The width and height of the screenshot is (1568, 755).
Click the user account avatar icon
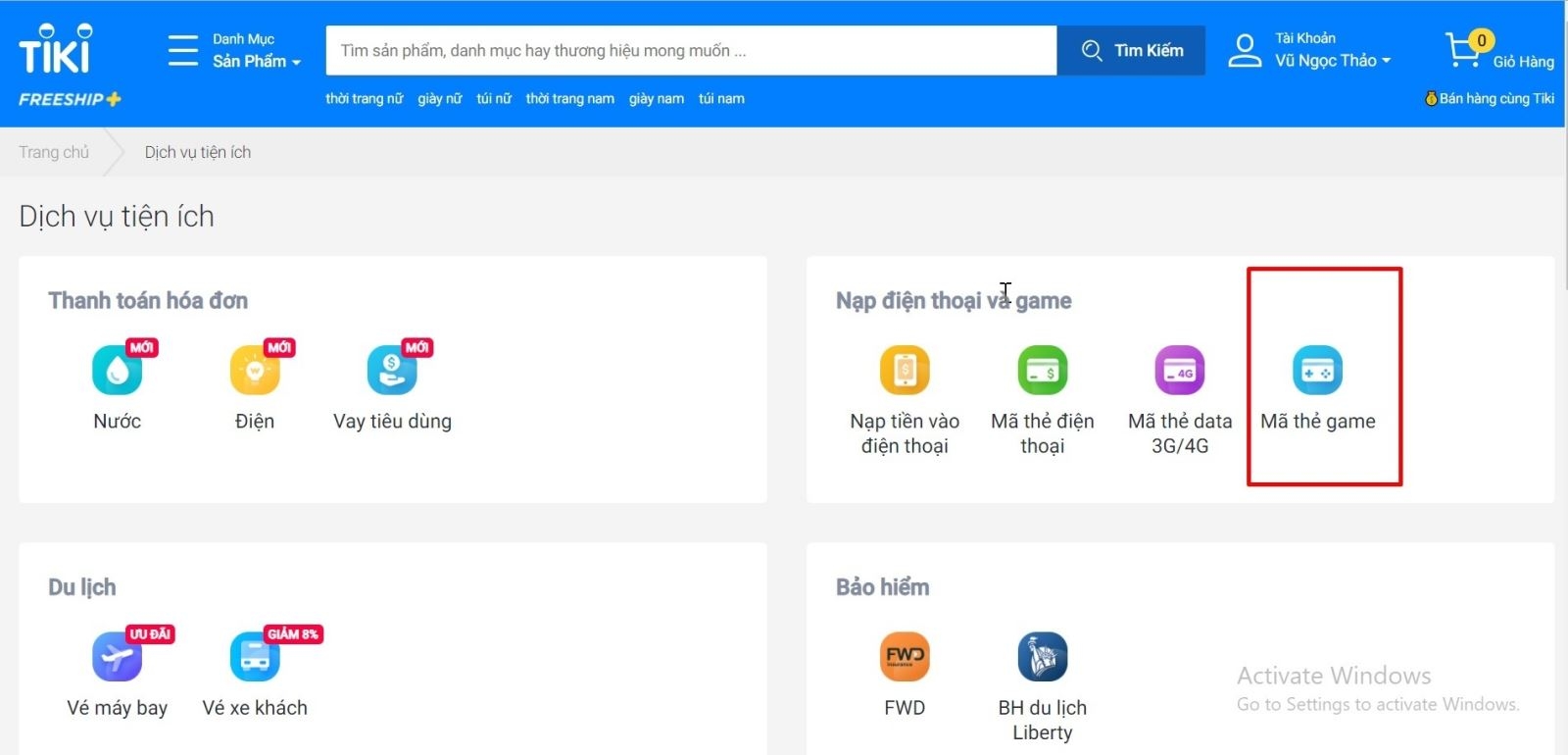point(1245,50)
